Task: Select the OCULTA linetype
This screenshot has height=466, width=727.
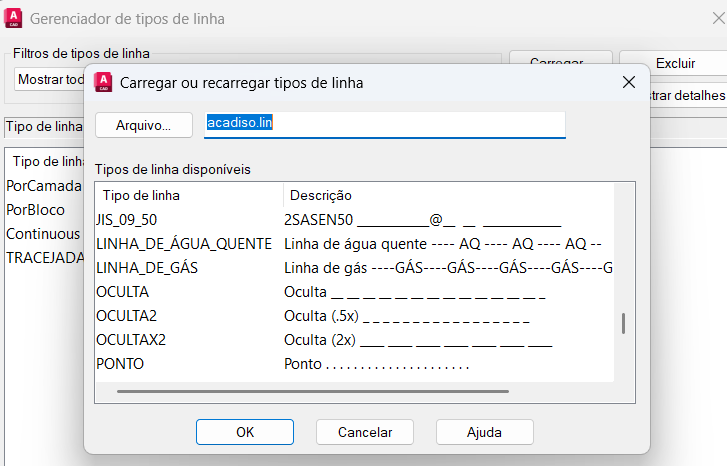Action: click(123, 292)
